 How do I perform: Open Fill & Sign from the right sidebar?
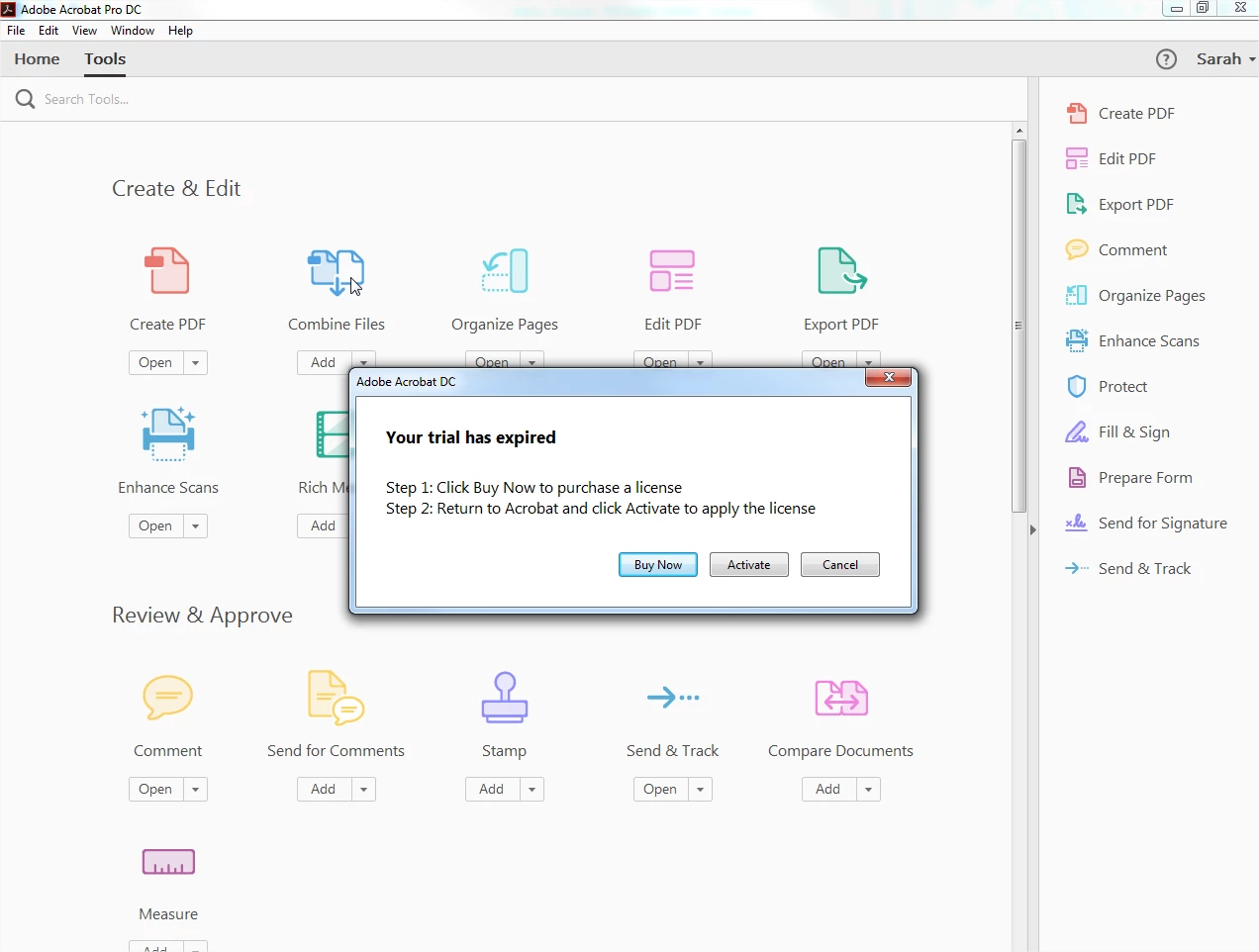pos(1117,431)
